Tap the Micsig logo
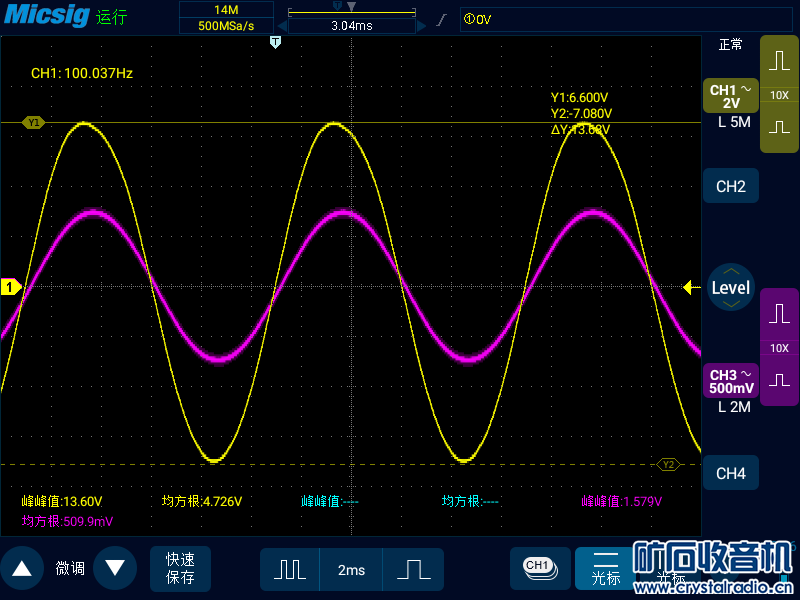This screenshot has width=800, height=600. pos(47,15)
